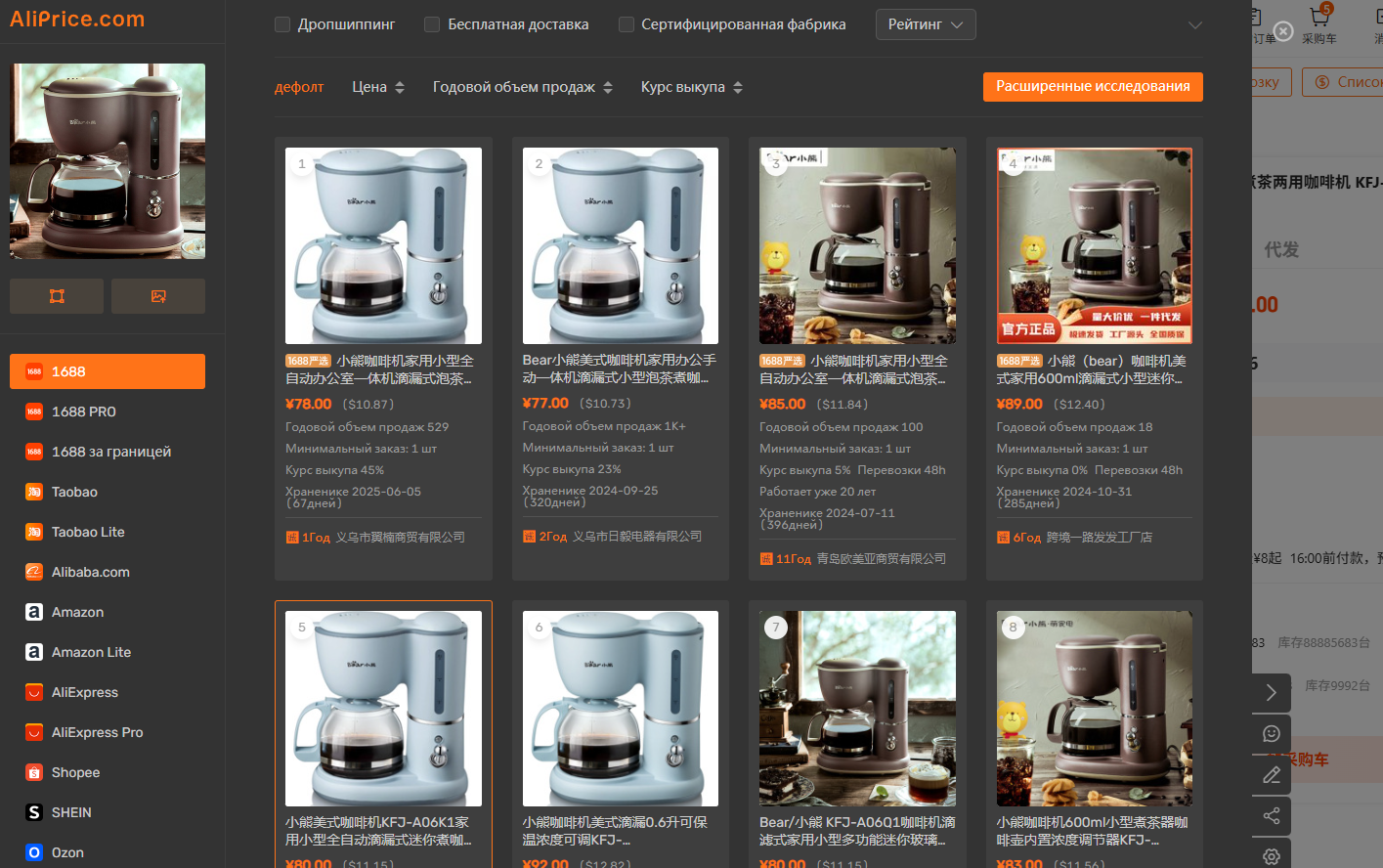Click the crop image selection icon

click(57, 296)
